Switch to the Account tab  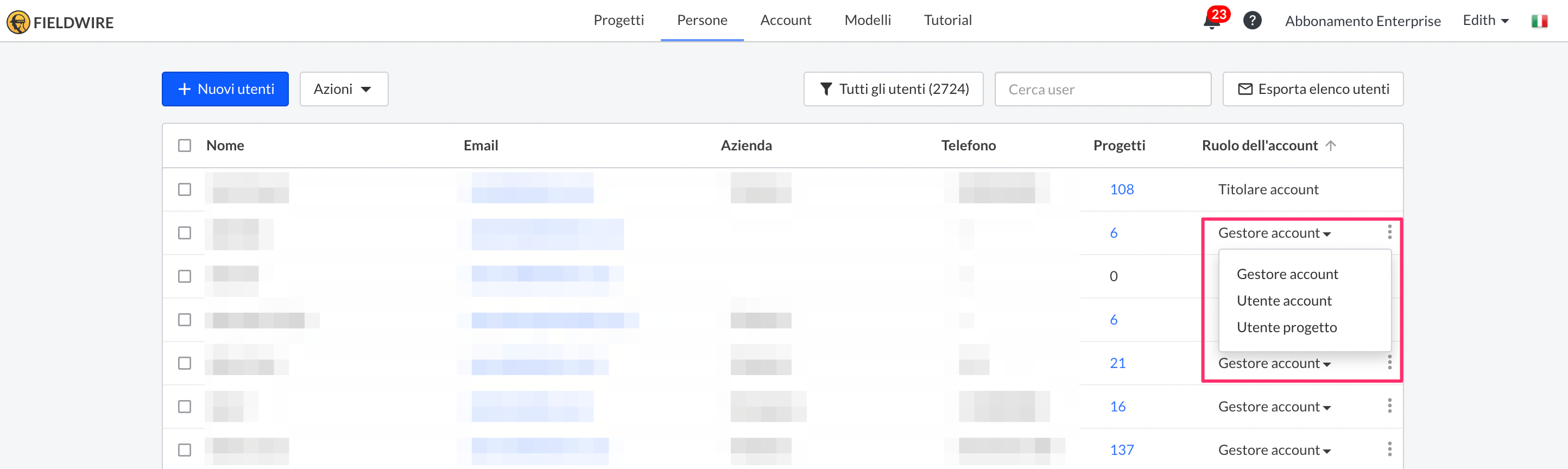click(785, 20)
